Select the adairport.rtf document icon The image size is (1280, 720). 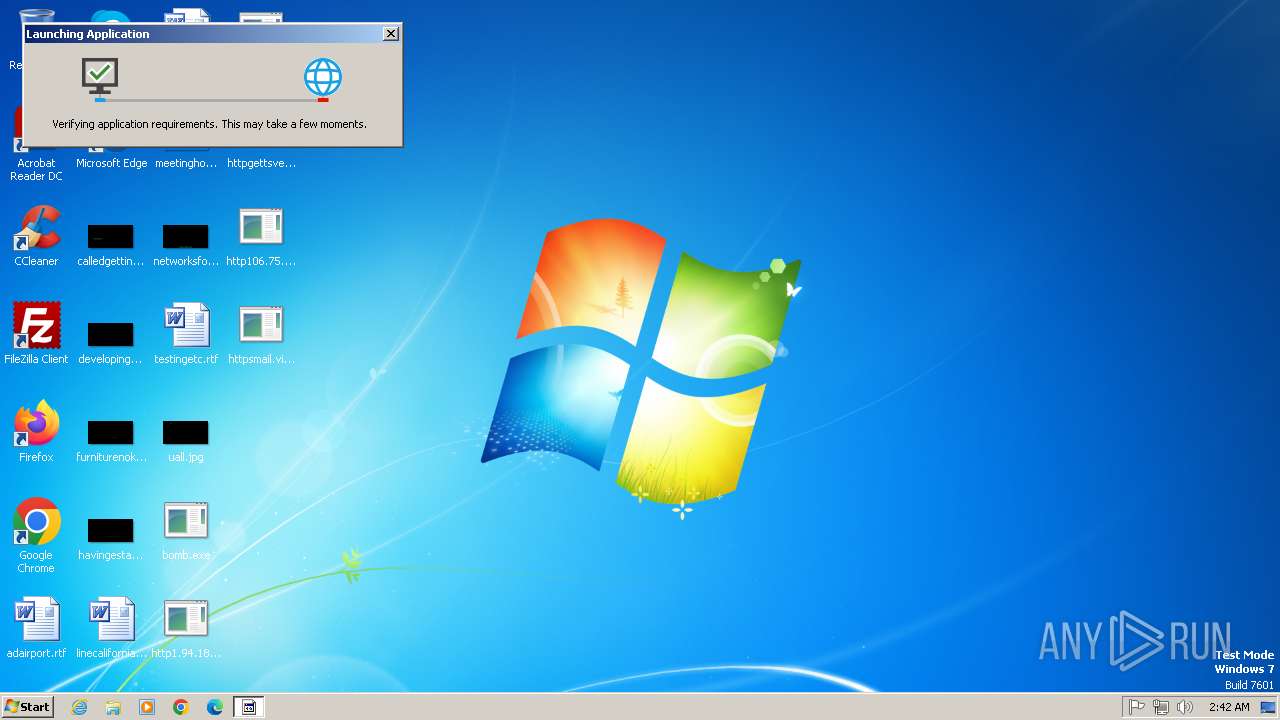click(36, 628)
